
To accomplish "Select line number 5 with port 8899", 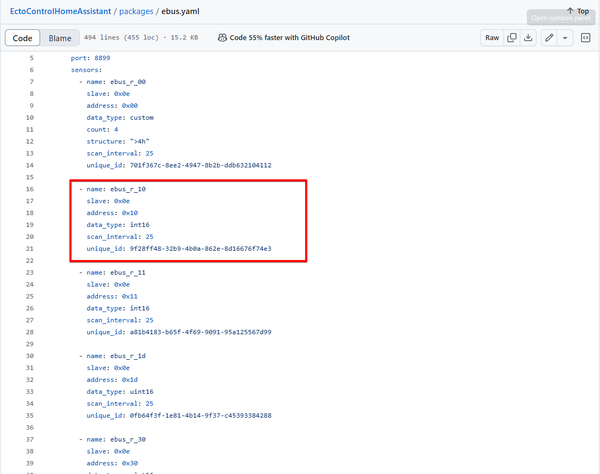I will tap(30, 58).
